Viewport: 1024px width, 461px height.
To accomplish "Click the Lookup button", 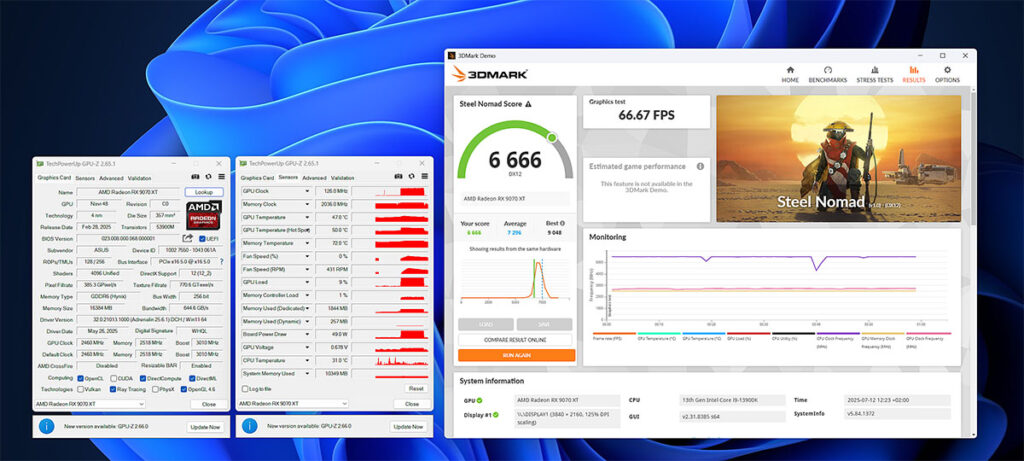I will tap(204, 192).
